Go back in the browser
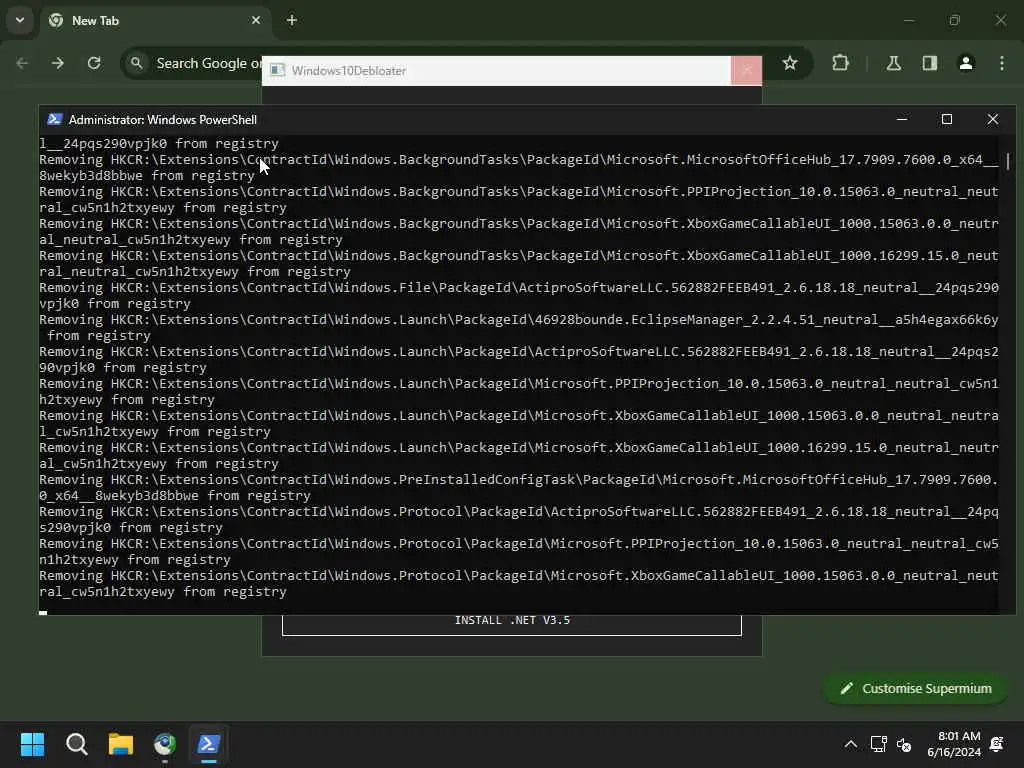This screenshot has height=768, width=1024. [x=22, y=63]
